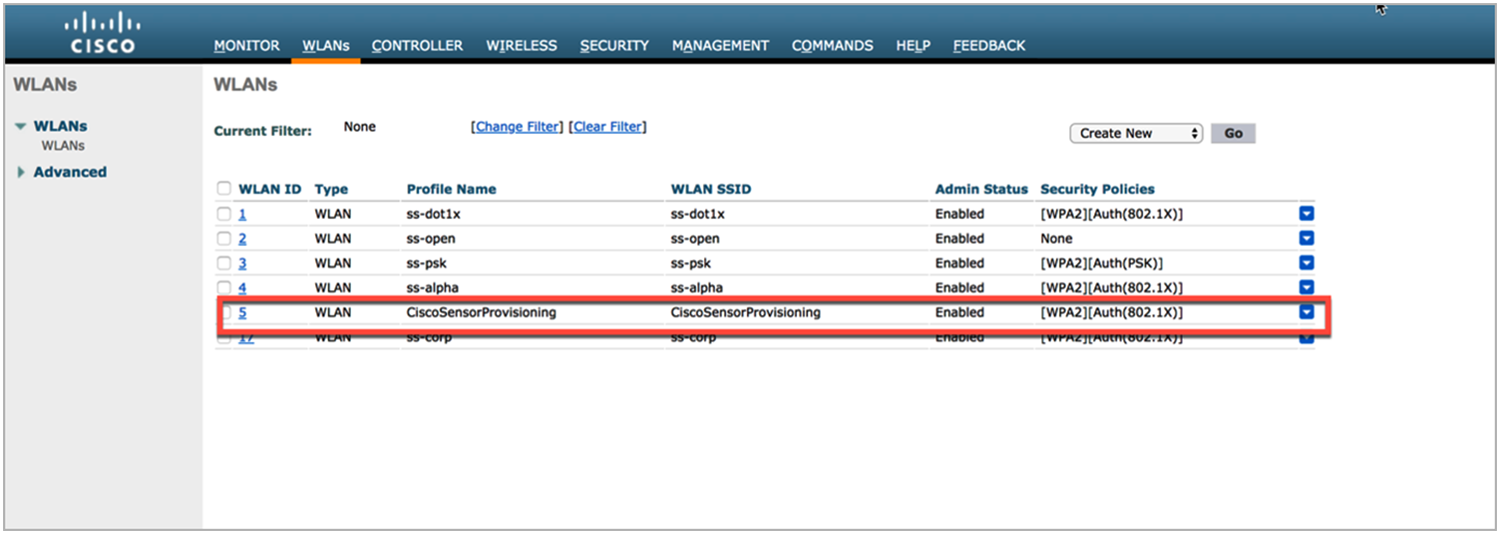Click the Advanced sidebar label
The height and width of the screenshot is (534, 1500).
pyautogui.click(x=70, y=172)
